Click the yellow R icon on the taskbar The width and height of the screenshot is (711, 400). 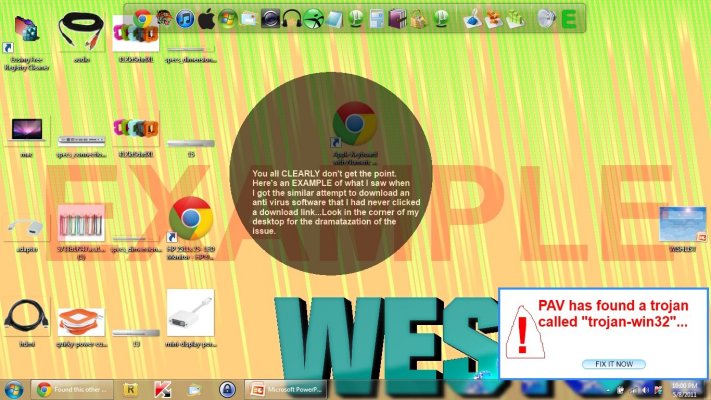pos(131,390)
